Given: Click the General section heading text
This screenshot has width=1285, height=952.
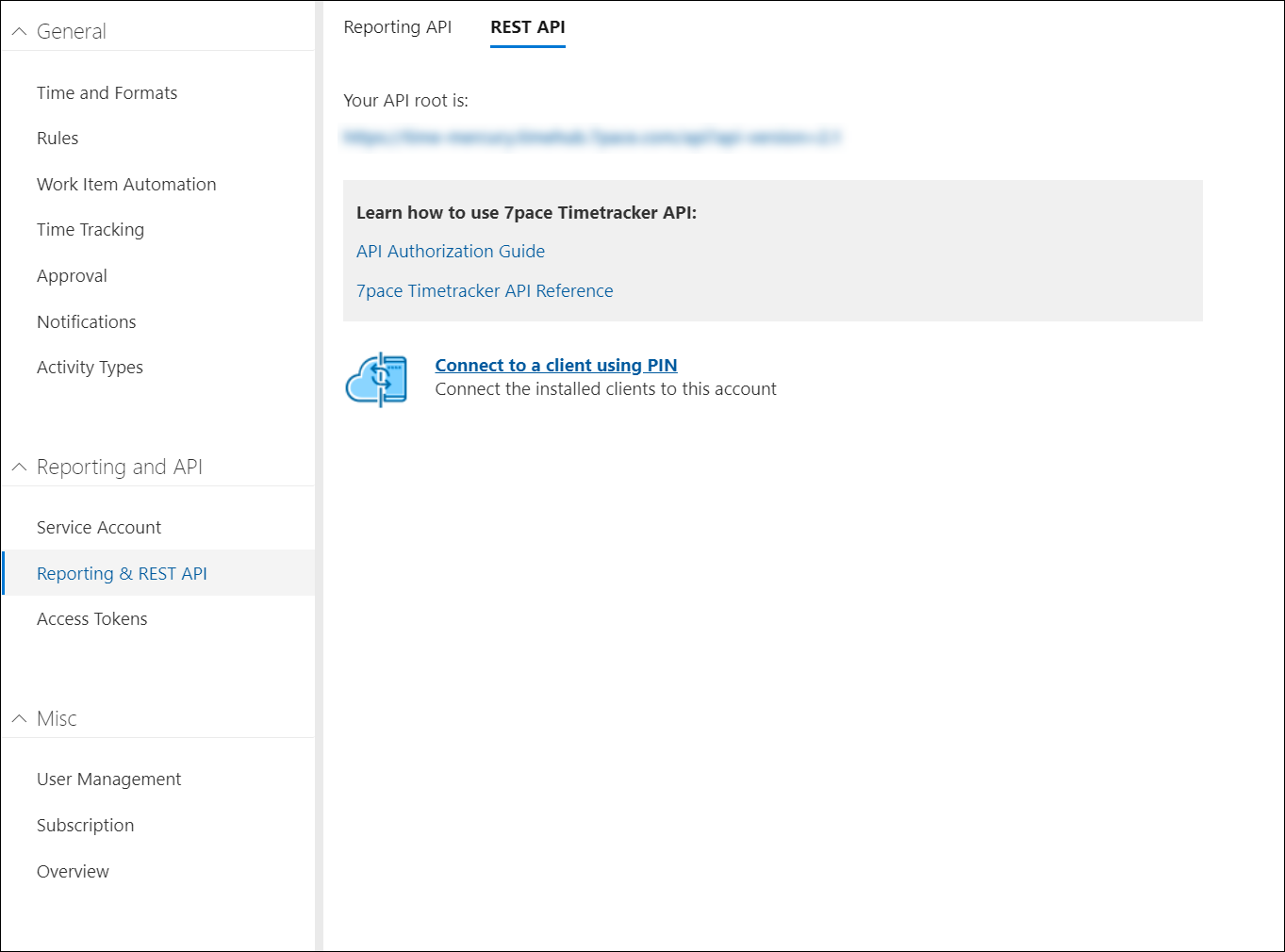Looking at the screenshot, I should (72, 31).
